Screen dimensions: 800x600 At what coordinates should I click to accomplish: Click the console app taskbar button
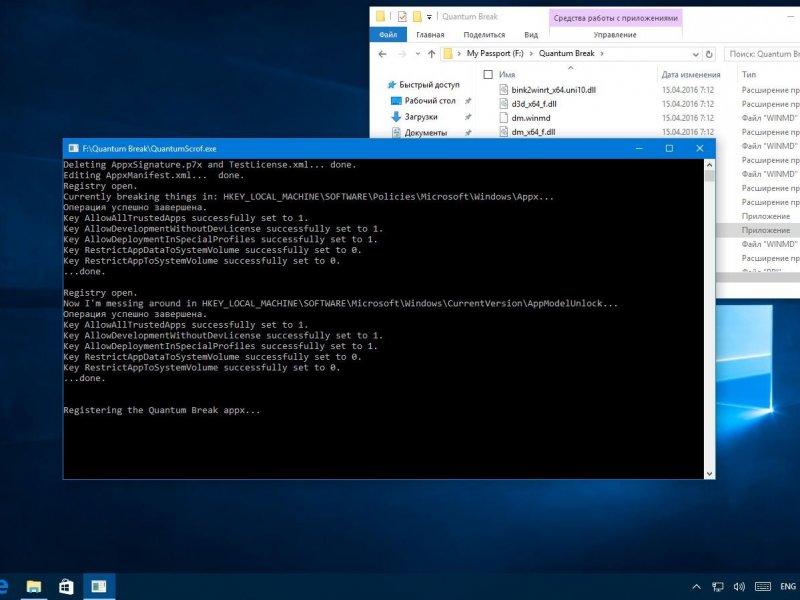[99, 586]
